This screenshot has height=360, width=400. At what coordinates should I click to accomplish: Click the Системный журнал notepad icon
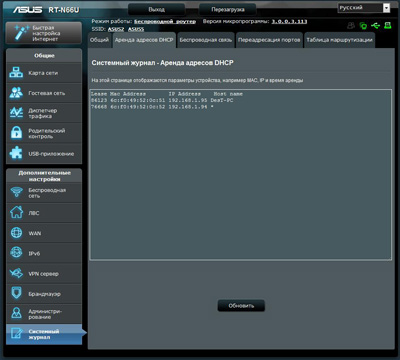click(16, 334)
